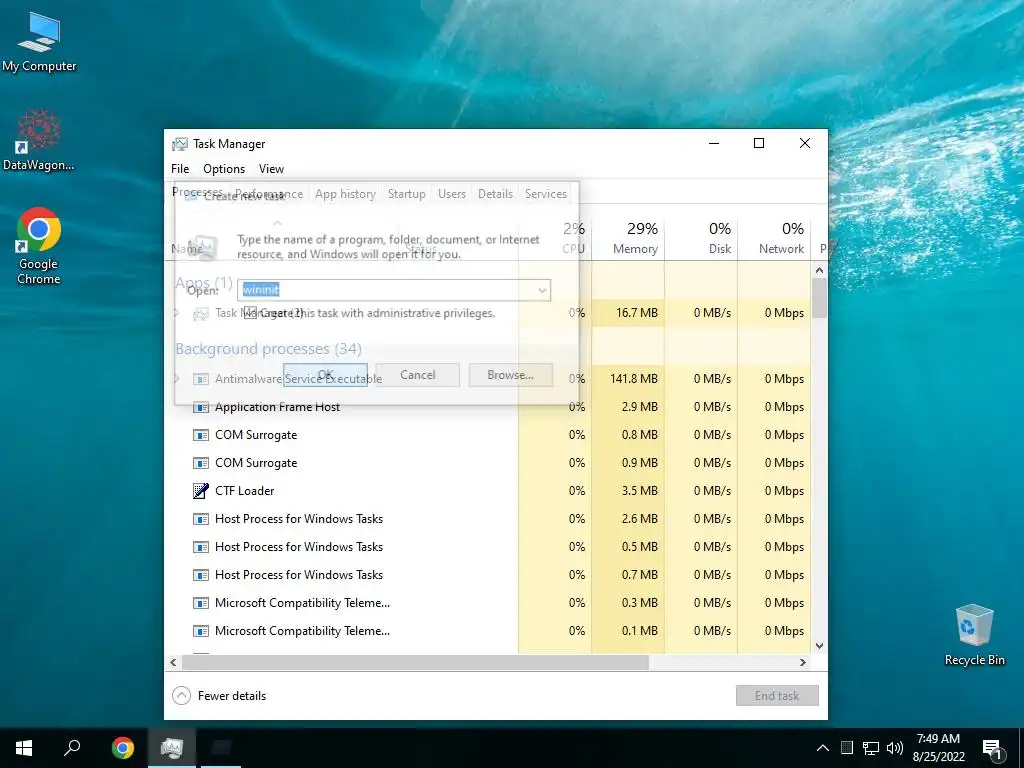This screenshot has width=1024, height=768.
Task: Open the Google Chrome desktop shortcut
Action: click(39, 246)
